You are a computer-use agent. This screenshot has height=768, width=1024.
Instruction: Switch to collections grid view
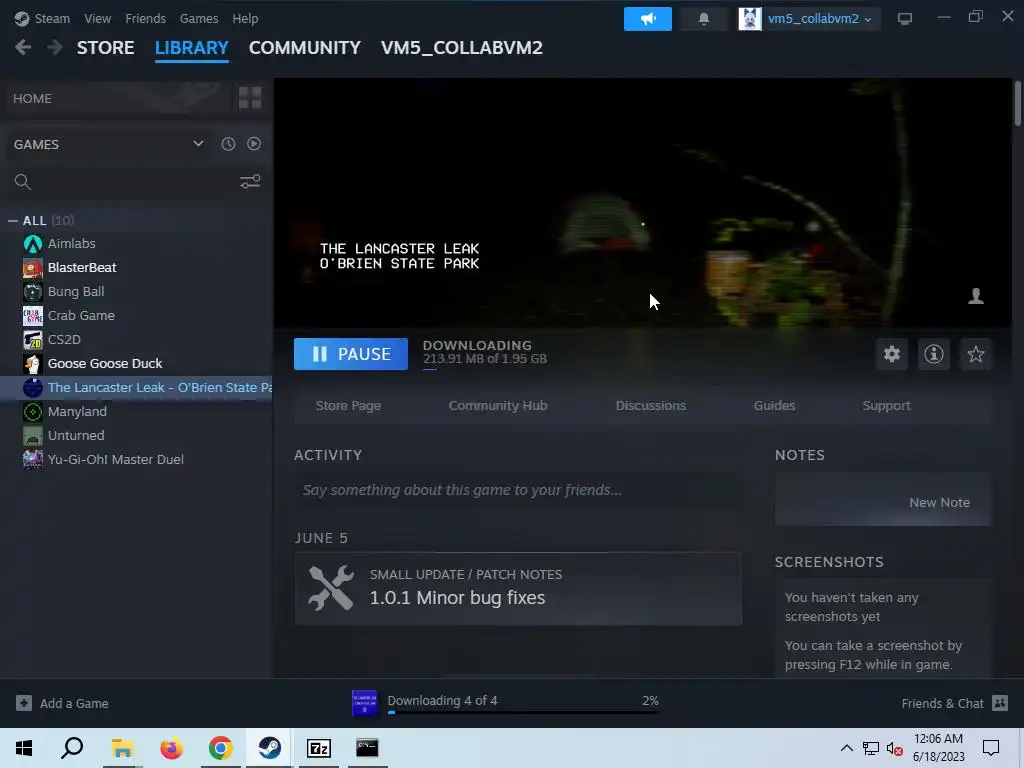click(x=249, y=98)
